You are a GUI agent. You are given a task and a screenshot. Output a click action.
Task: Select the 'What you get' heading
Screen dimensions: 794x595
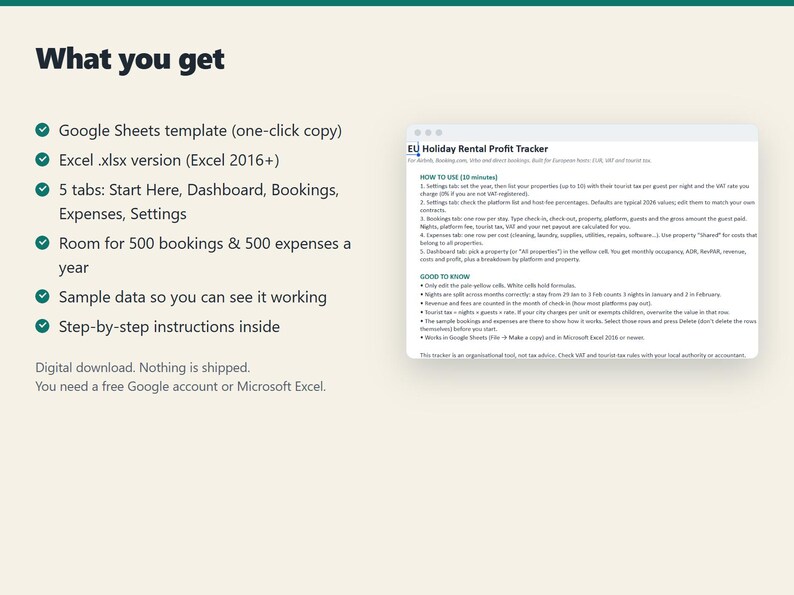[x=130, y=60]
